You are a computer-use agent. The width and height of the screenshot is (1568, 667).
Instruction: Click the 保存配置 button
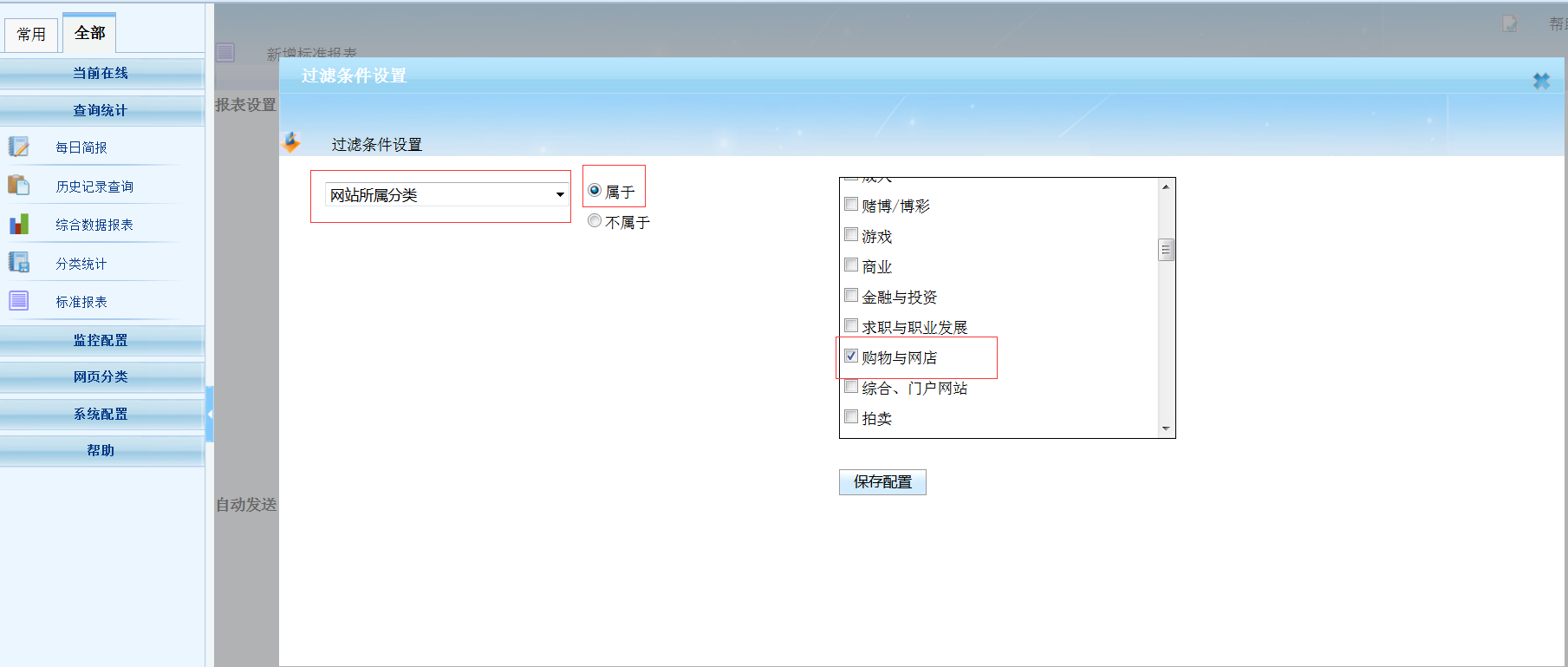882,481
